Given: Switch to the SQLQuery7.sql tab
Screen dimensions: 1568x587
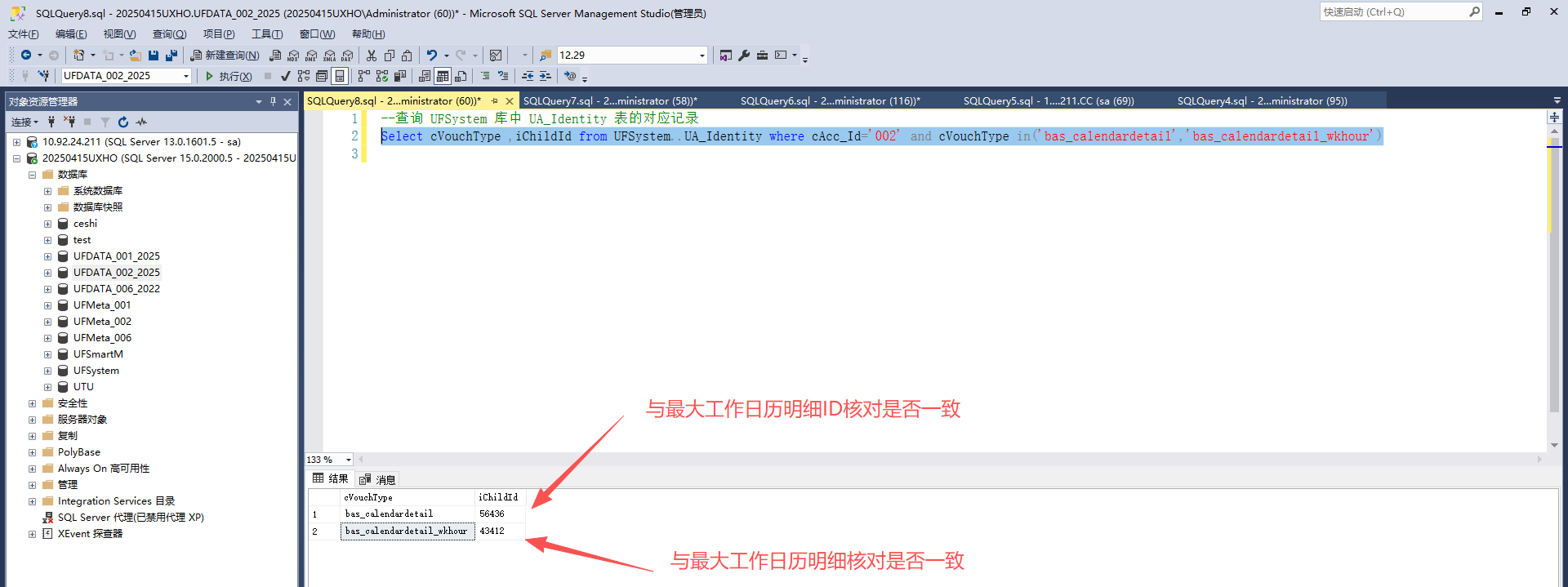Looking at the screenshot, I should pyautogui.click(x=609, y=101).
